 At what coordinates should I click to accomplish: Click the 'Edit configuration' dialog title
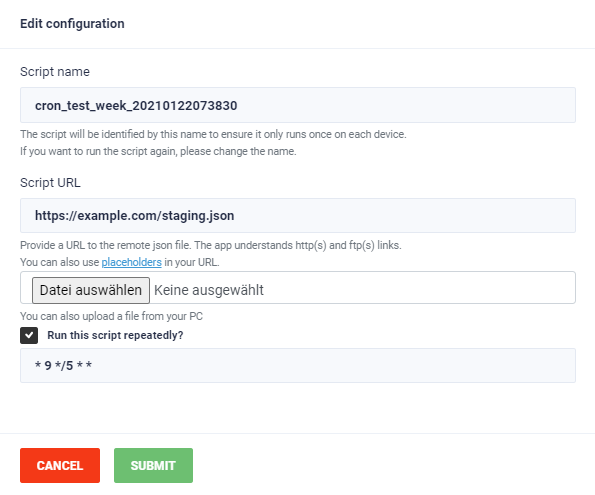pyautogui.click(x=72, y=24)
